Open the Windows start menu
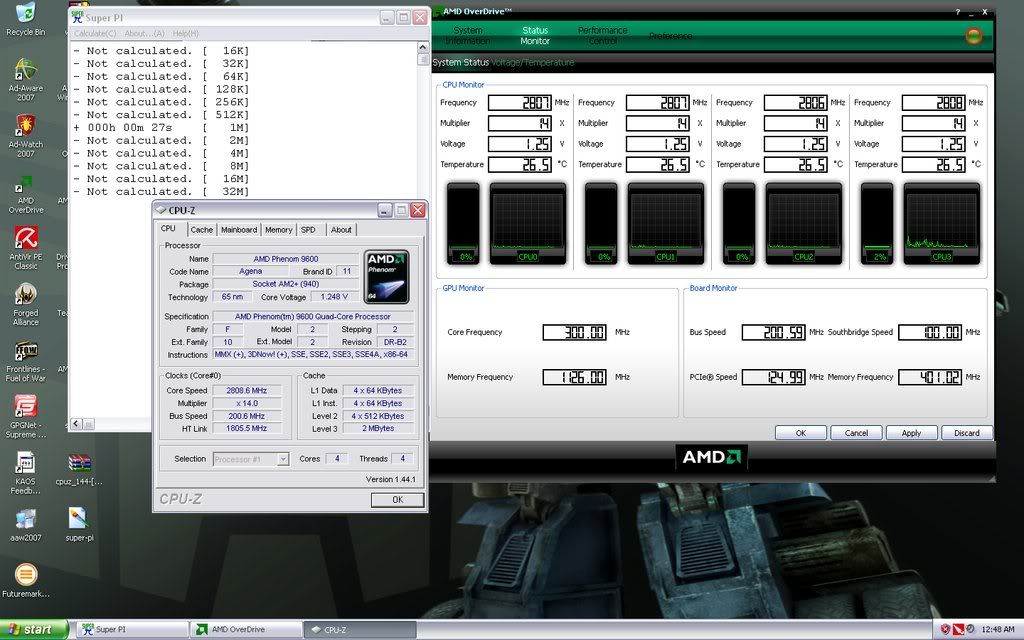The height and width of the screenshot is (640, 1024). (34, 630)
